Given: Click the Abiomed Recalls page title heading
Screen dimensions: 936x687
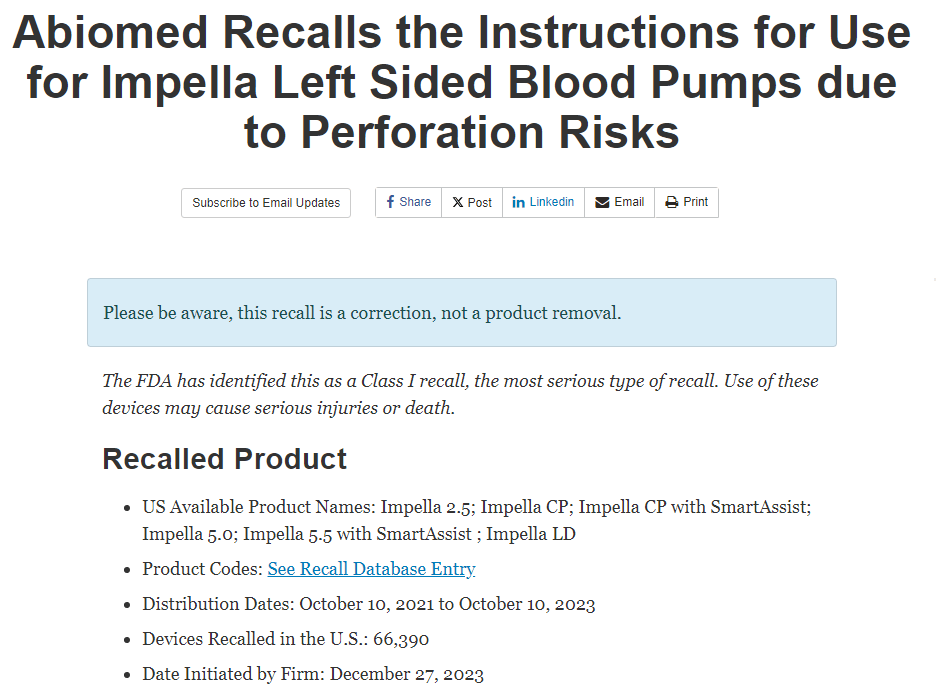Looking at the screenshot, I should (x=462, y=83).
